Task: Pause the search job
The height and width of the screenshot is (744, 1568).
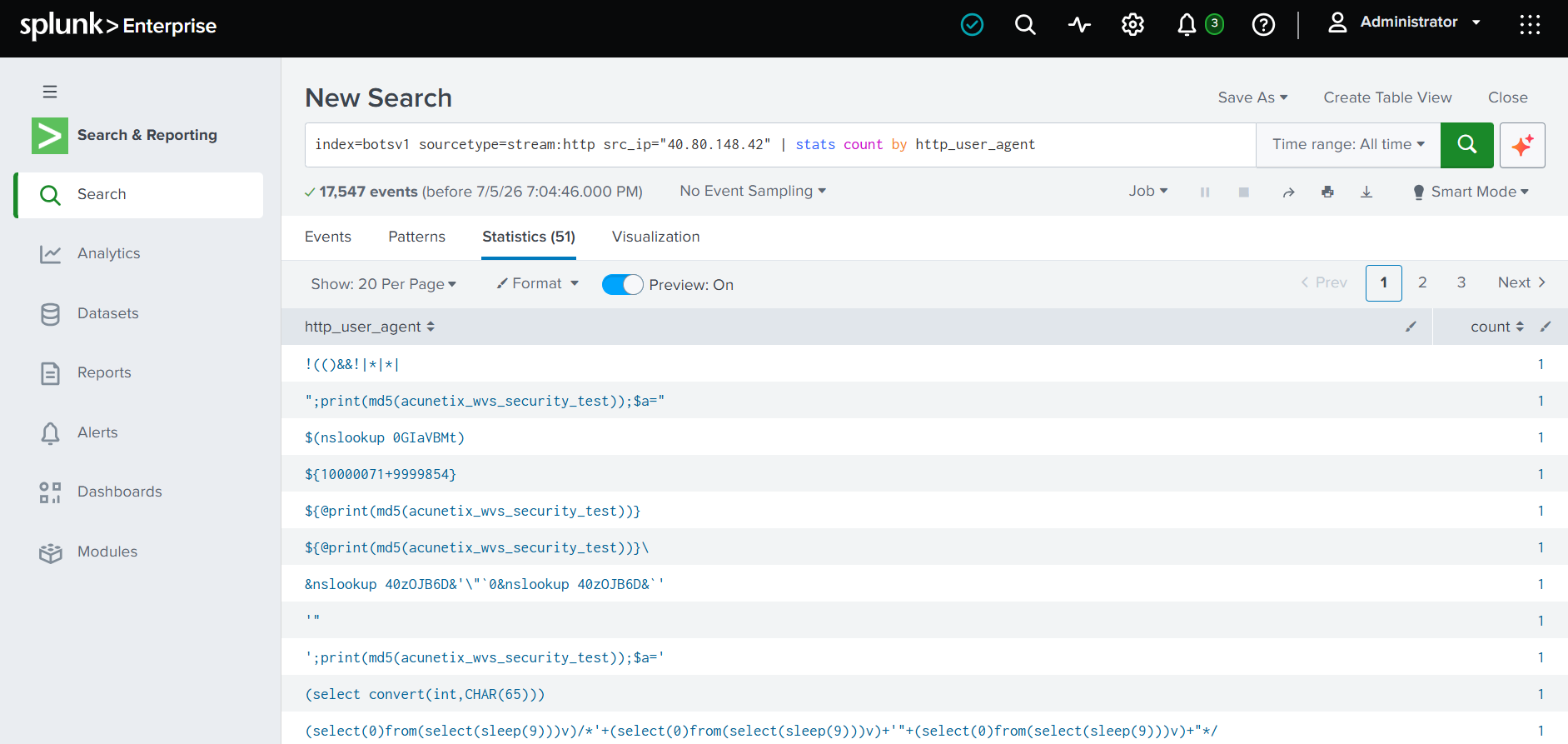Action: 1205,192
